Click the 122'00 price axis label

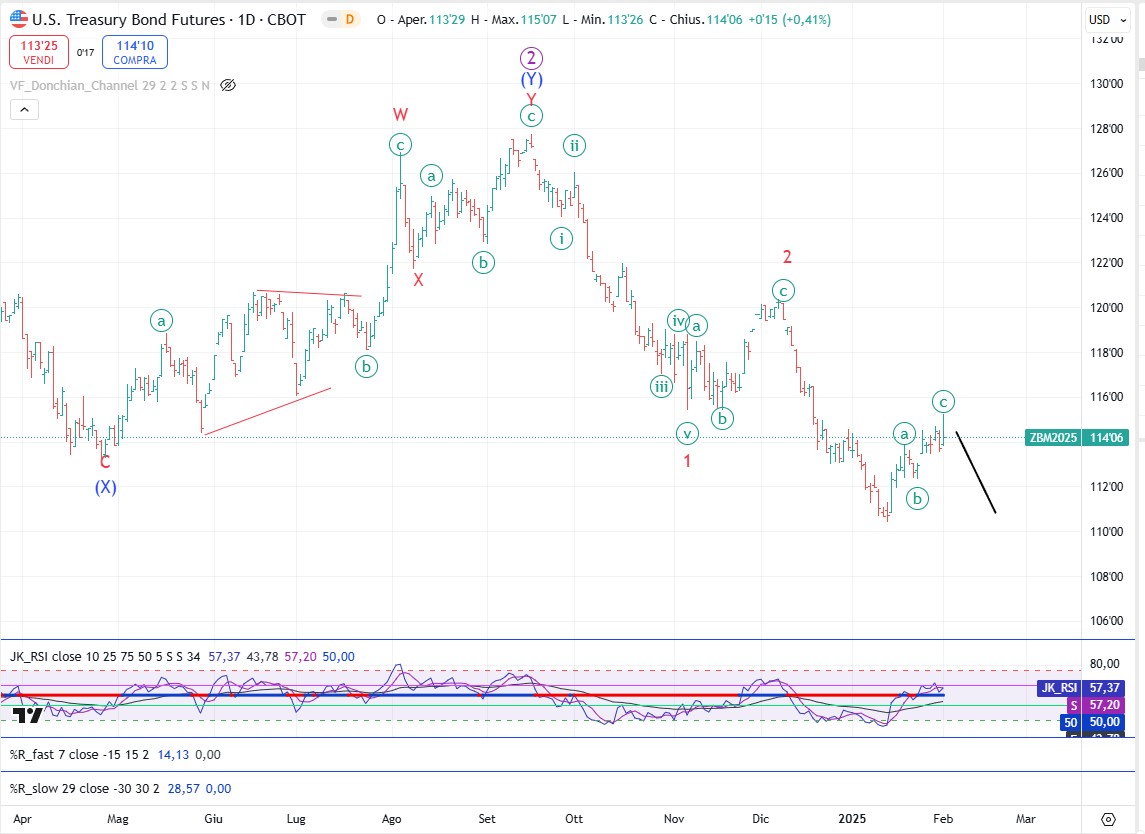[x=1106, y=263]
